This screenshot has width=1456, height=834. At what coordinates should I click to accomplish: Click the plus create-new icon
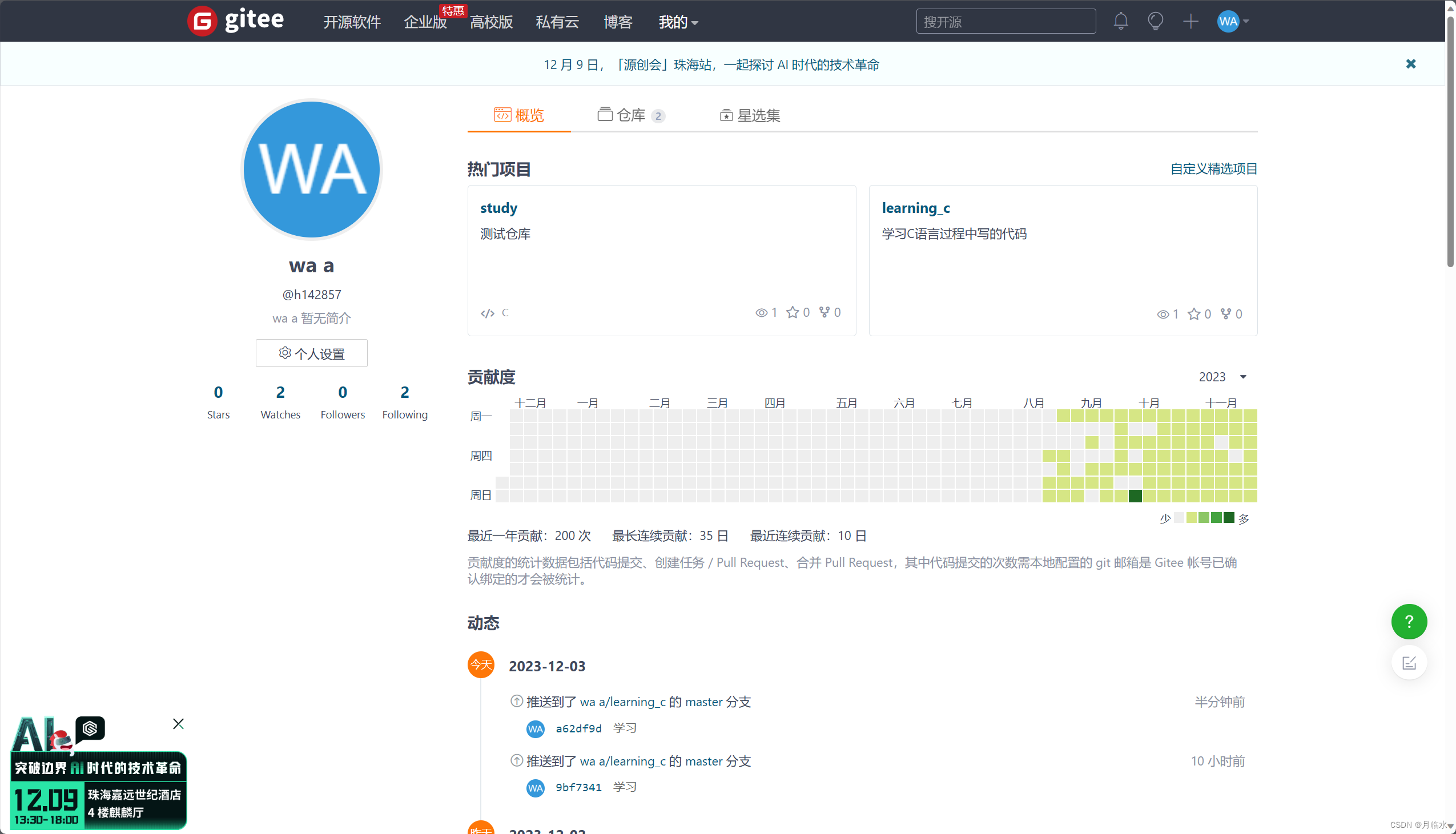point(1190,22)
